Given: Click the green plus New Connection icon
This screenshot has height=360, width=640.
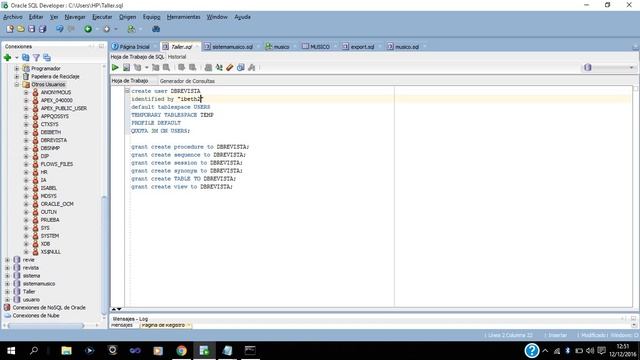Looking at the screenshot, I should (7, 58).
